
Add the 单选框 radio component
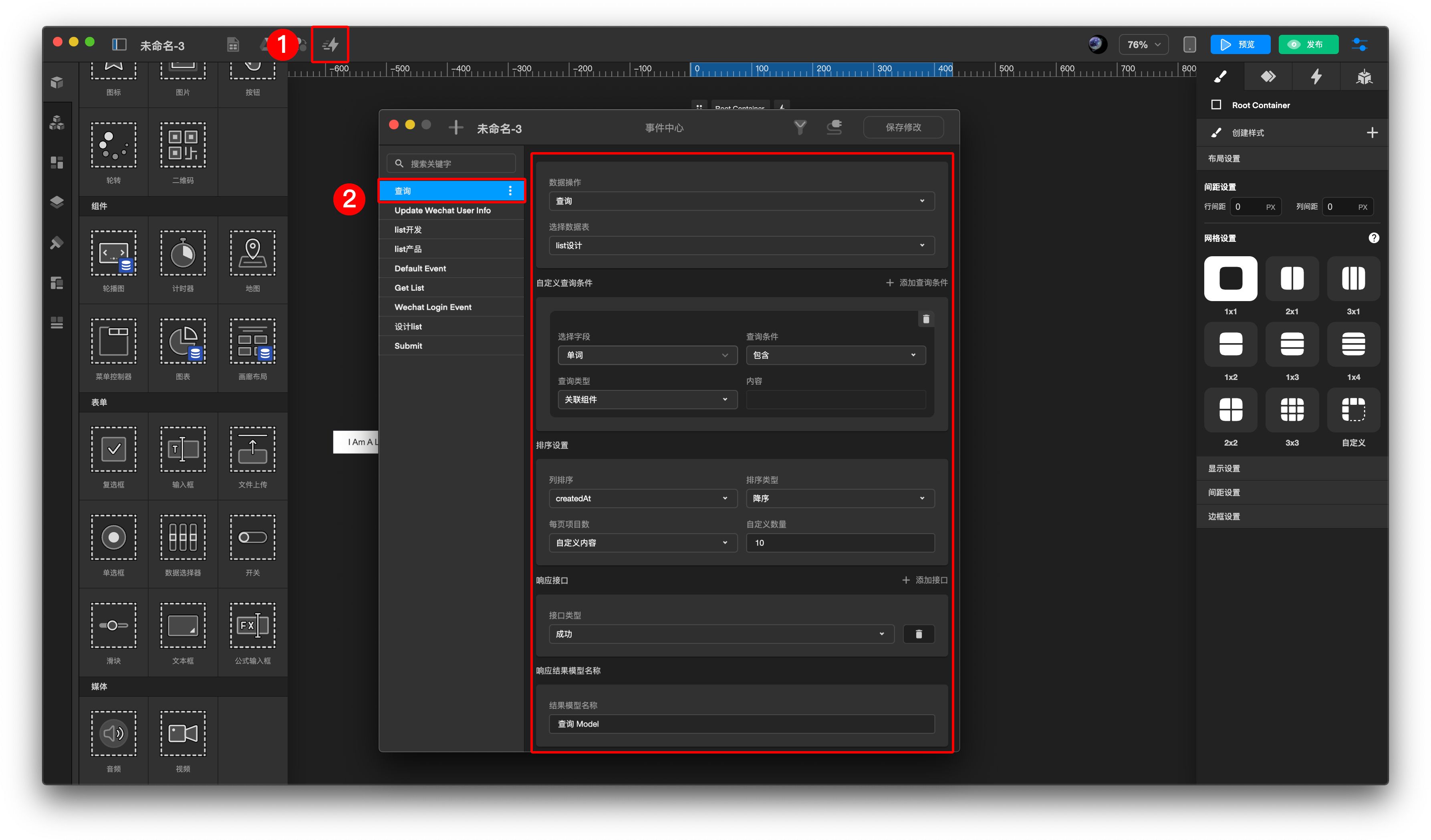pyautogui.click(x=113, y=537)
